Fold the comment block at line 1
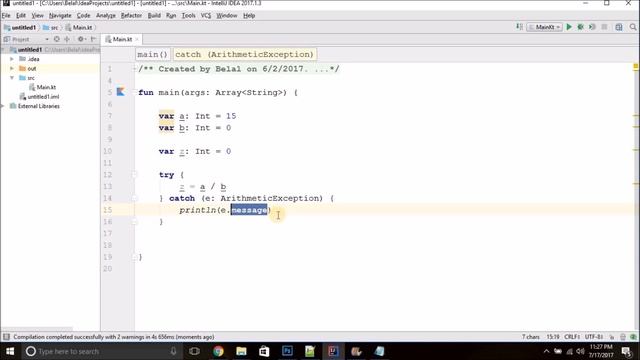The width and height of the screenshot is (640, 360). (134, 69)
